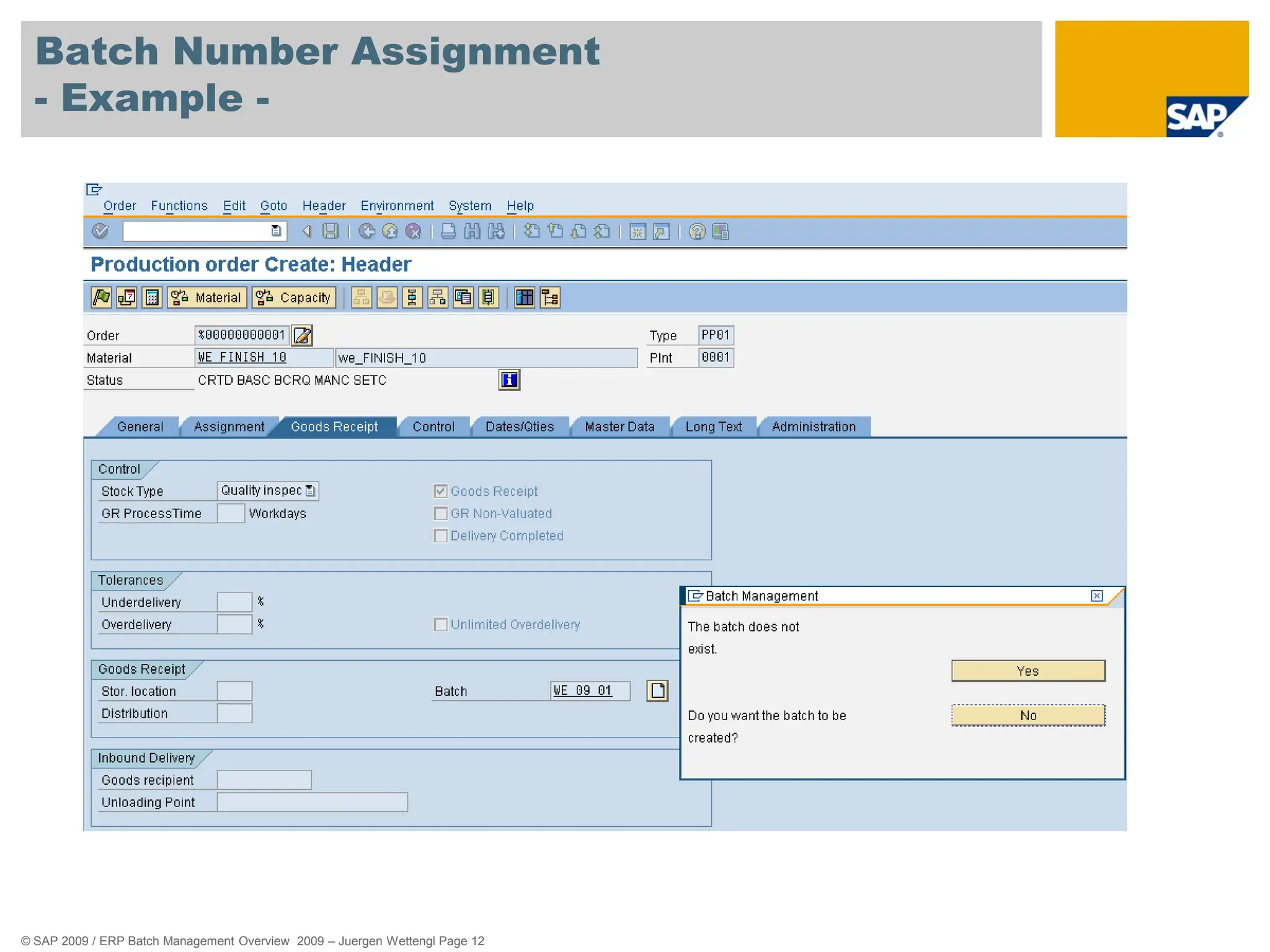
Task: Switch to the Control tab
Action: (433, 426)
